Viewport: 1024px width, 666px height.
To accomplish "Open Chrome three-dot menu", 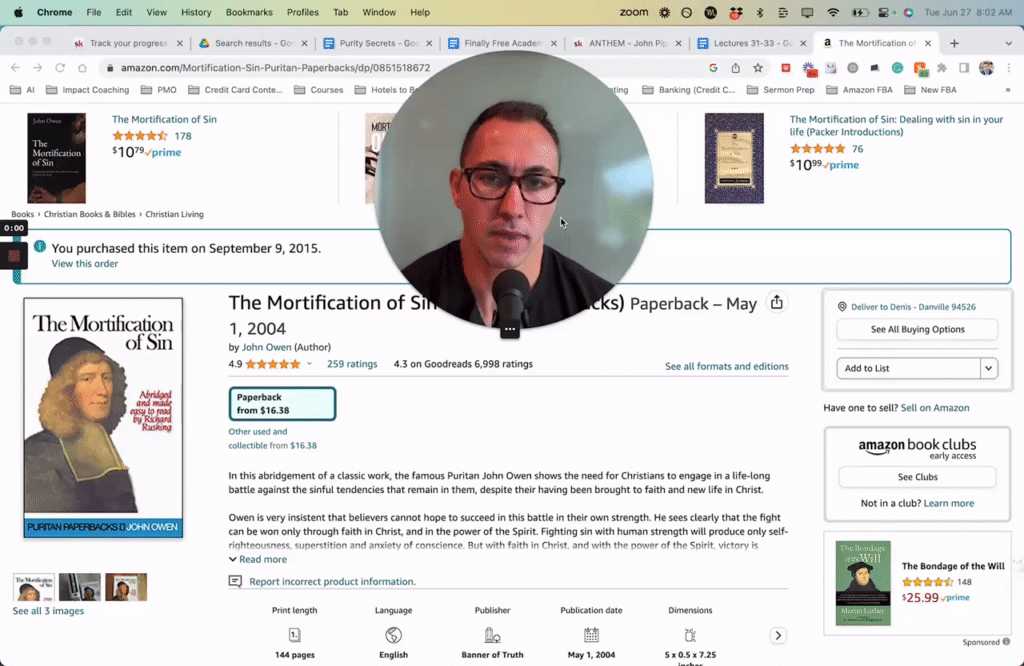I will 1008,68.
